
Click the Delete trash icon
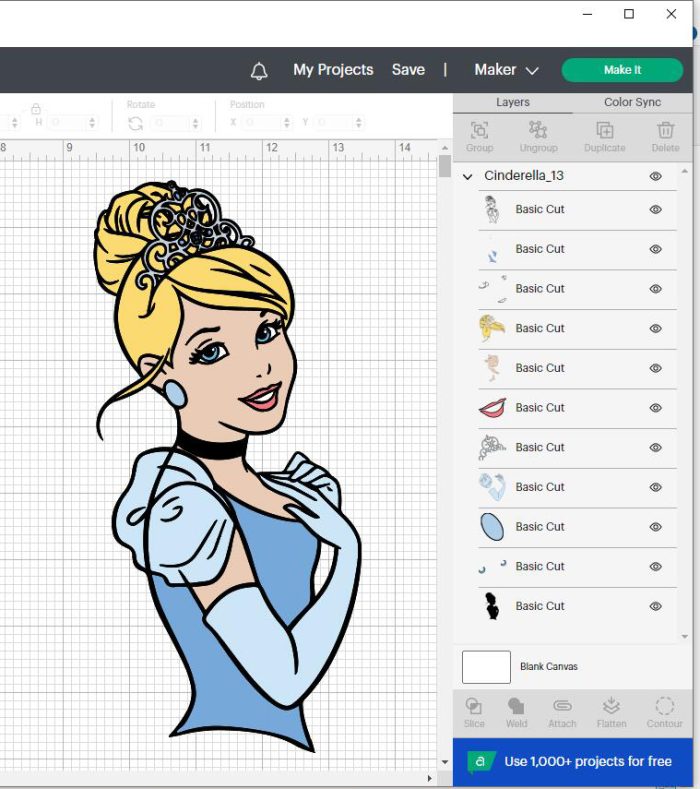(665, 130)
